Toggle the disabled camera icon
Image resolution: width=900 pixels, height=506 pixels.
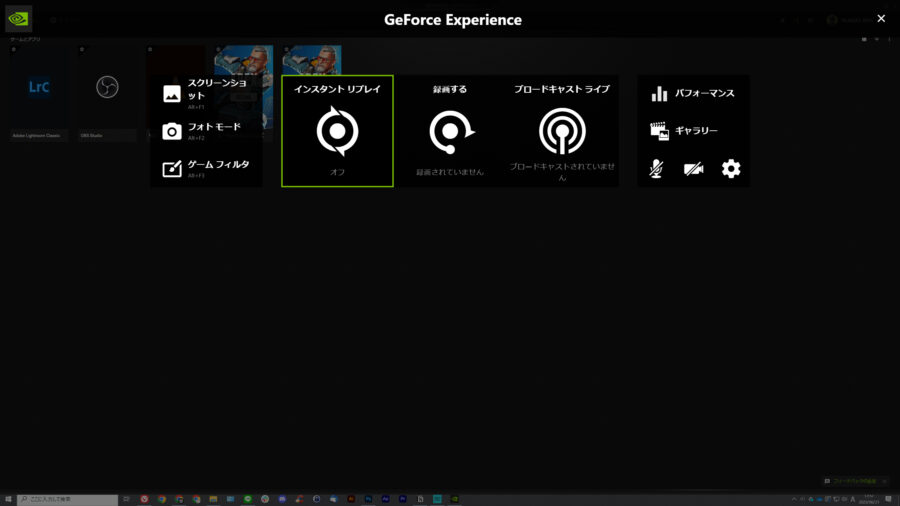[693, 169]
